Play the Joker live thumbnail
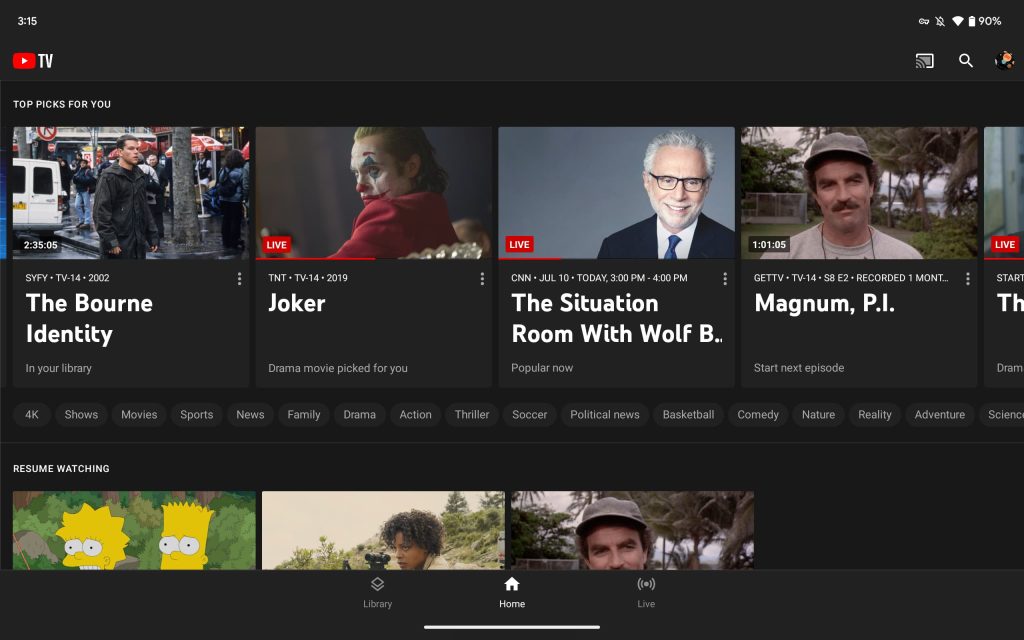The width and height of the screenshot is (1024, 640). coord(373,192)
